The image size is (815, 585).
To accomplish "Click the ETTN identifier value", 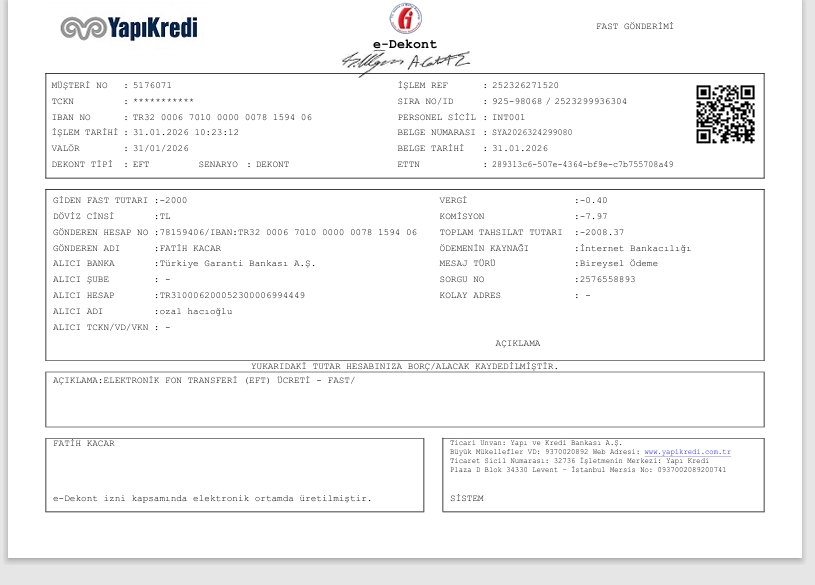I will click(x=583, y=164).
